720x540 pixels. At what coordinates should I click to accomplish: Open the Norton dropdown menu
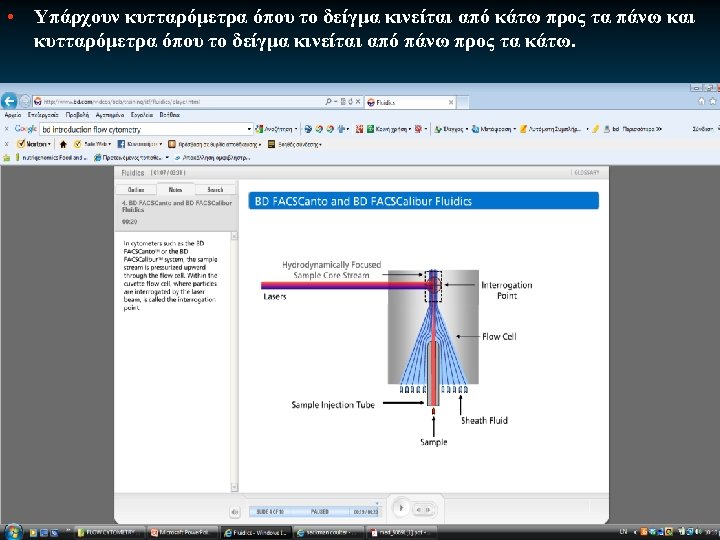[34, 144]
